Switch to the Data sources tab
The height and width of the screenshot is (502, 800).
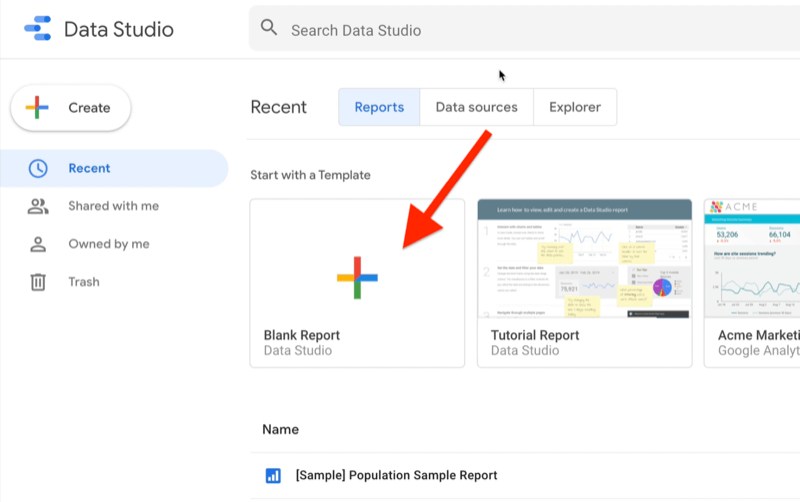[477, 107]
